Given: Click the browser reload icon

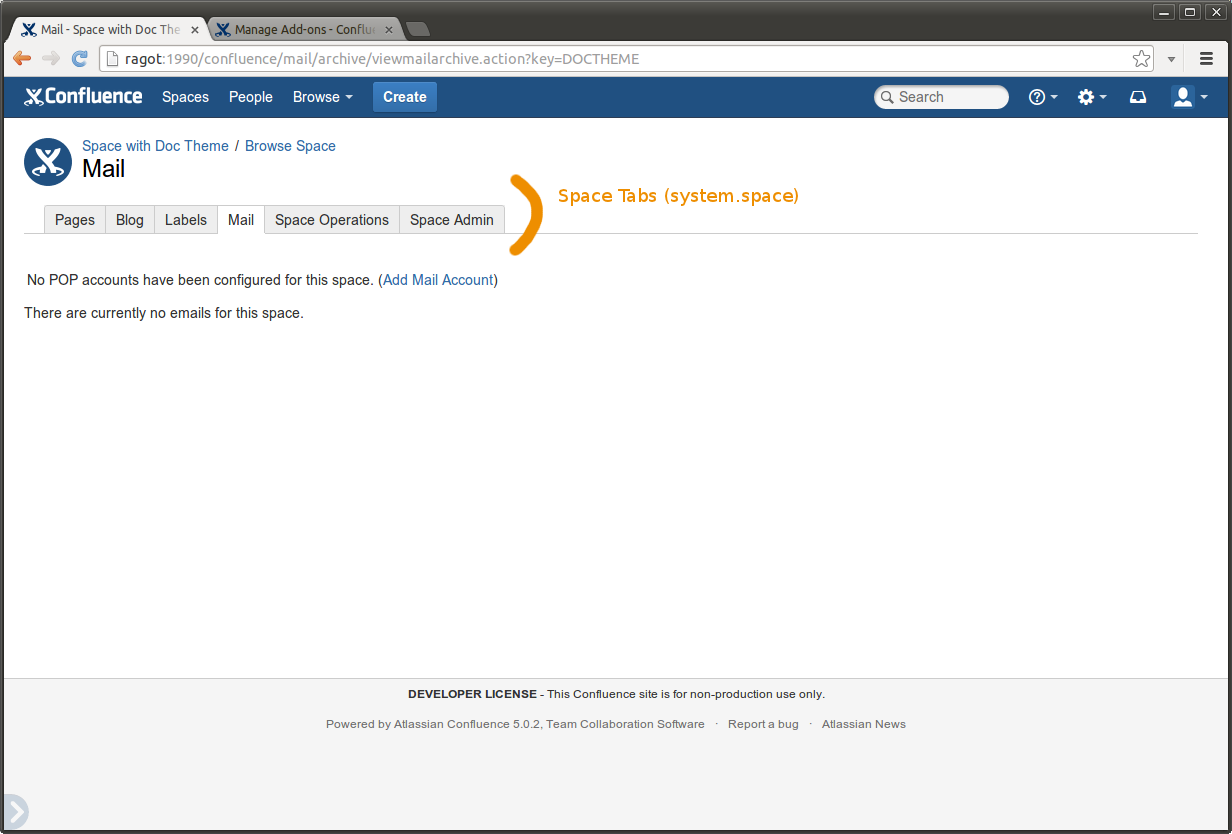Looking at the screenshot, I should pos(79,59).
